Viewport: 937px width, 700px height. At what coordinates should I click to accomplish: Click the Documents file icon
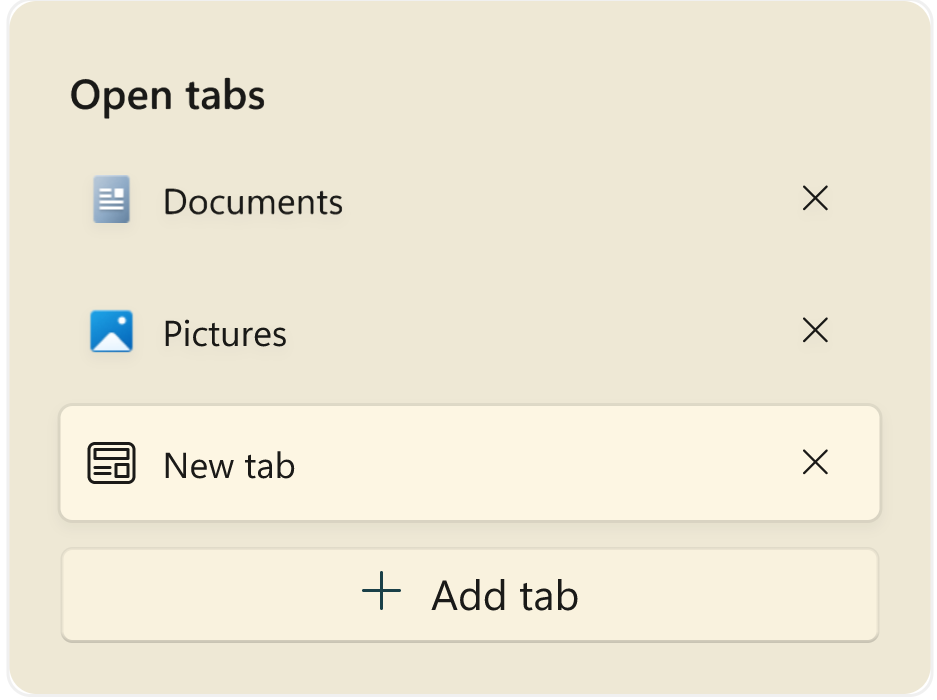[x=111, y=199]
